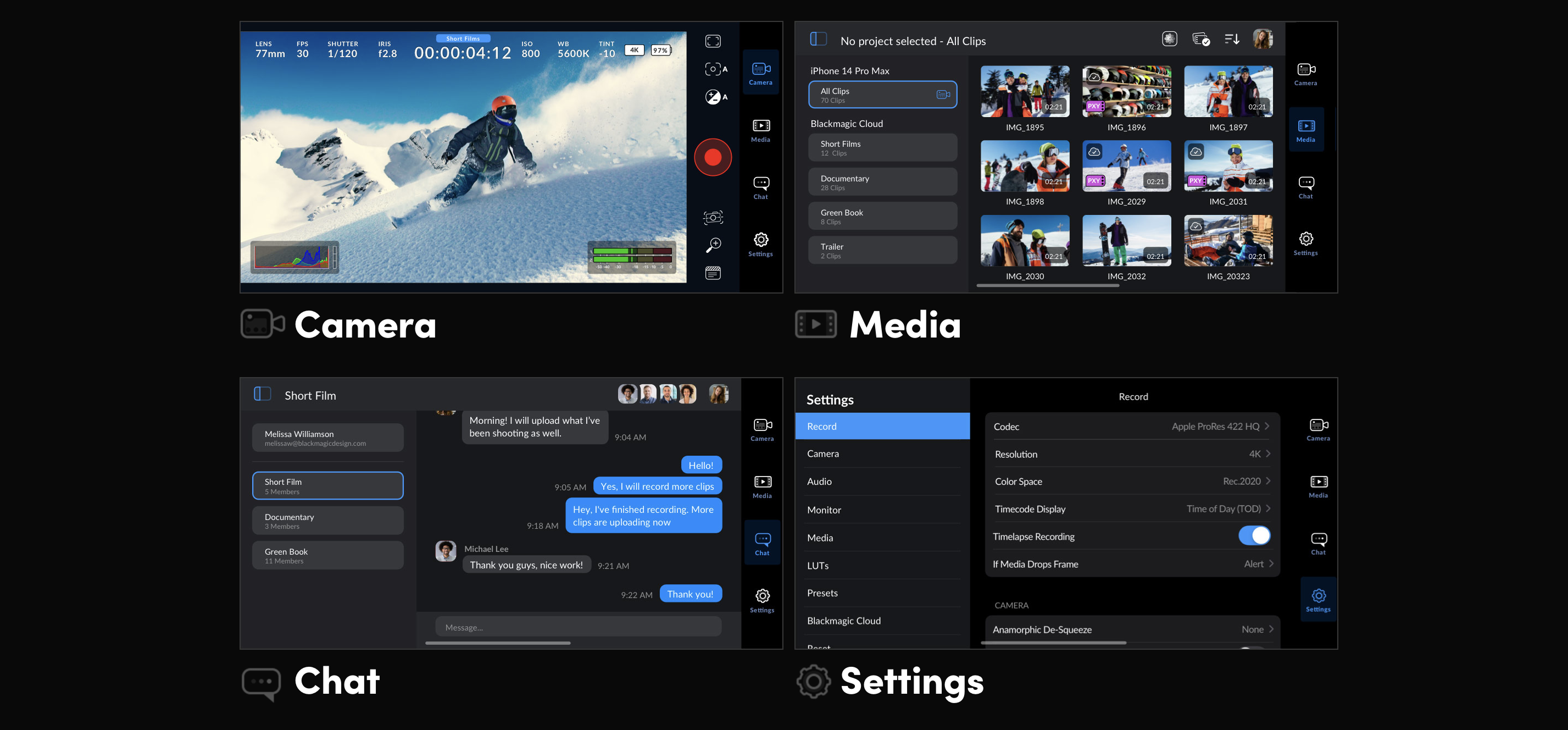
Task: Flip to the front camera
Action: 712,217
